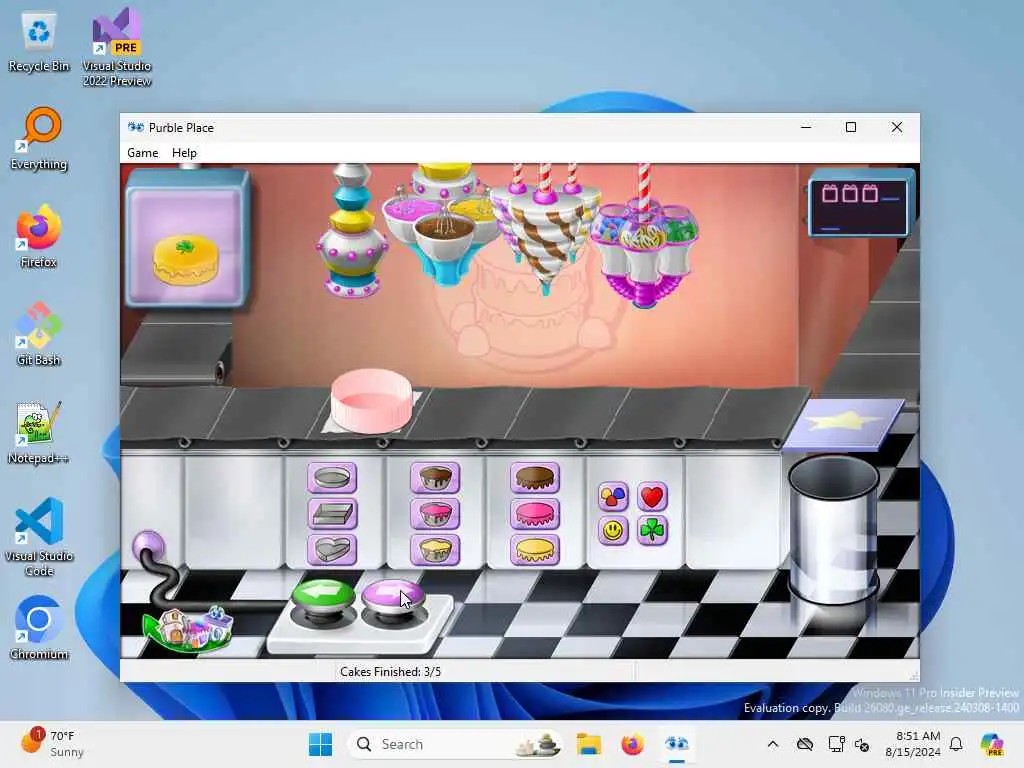Choose the yellow vanilla batter bowl button
This screenshot has height=768, width=1024.
[x=435, y=550]
